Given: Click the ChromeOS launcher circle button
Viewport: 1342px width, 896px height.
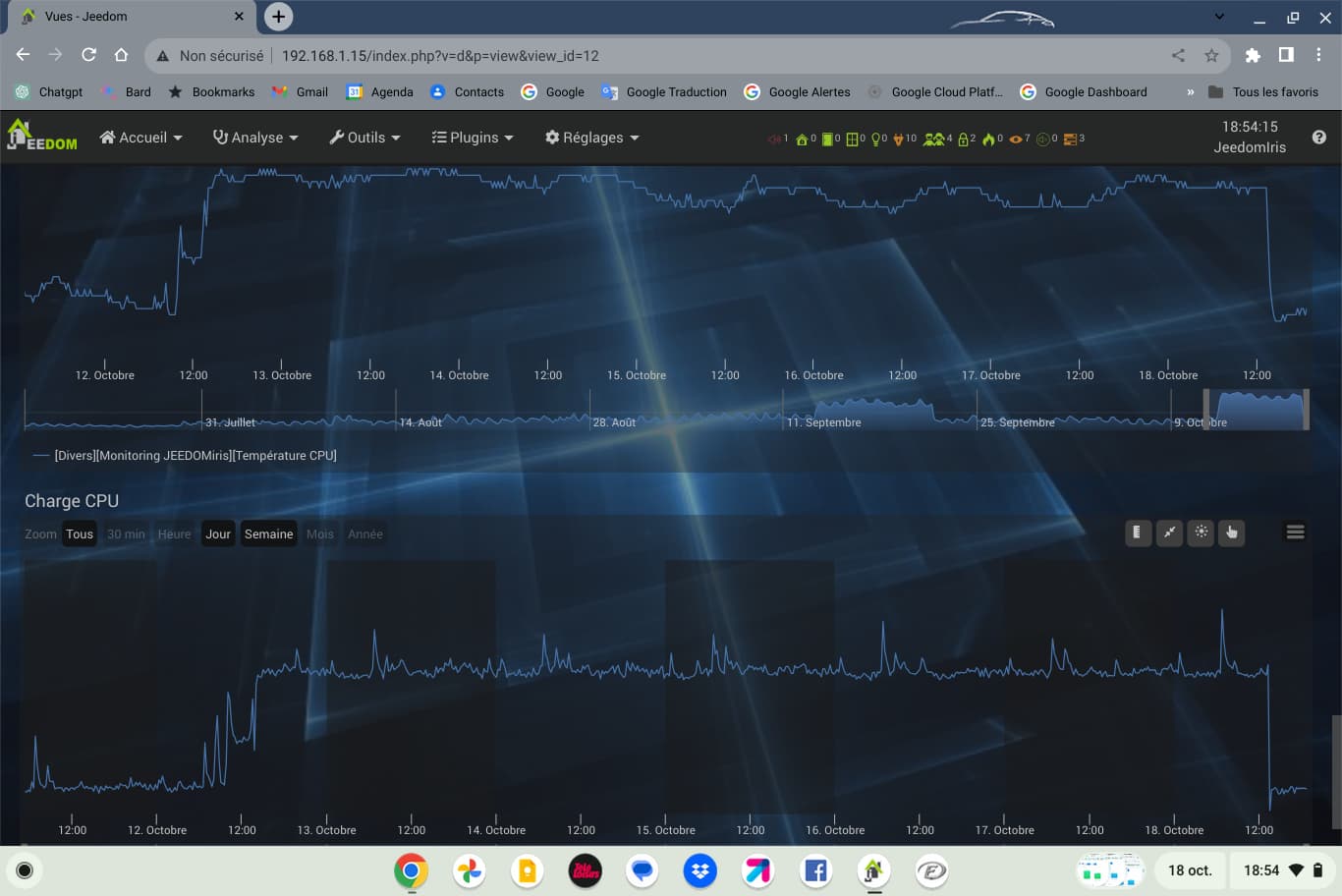Looking at the screenshot, I should click(25, 870).
